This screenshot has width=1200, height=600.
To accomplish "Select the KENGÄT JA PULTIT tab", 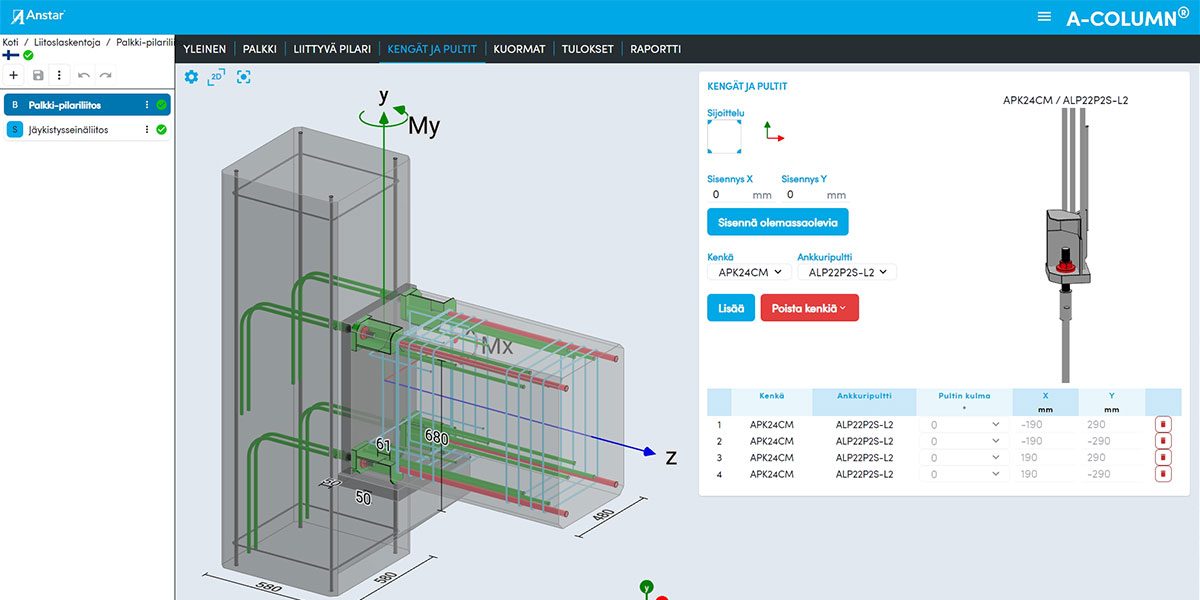I will coord(432,48).
